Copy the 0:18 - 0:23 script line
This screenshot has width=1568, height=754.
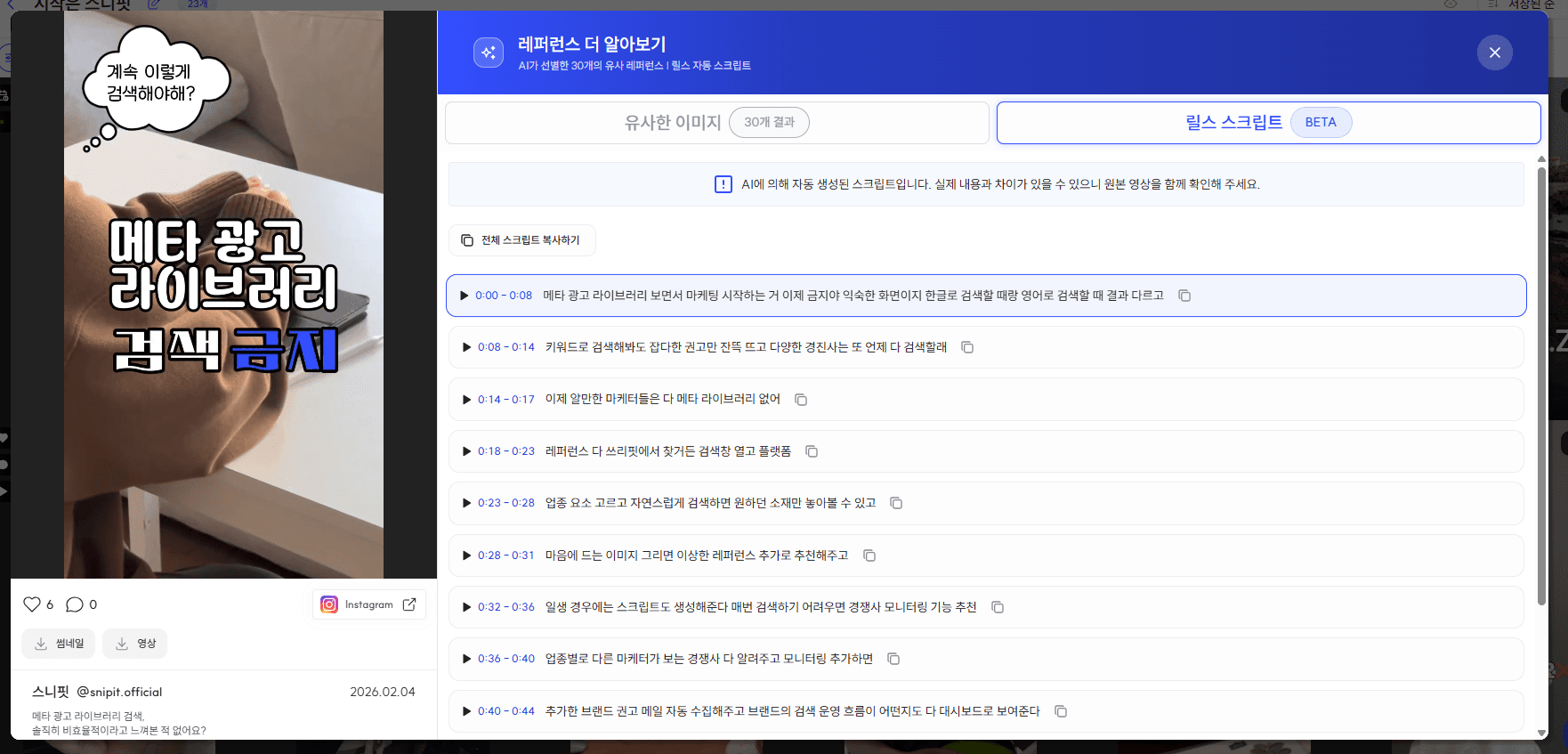tap(812, 451)
